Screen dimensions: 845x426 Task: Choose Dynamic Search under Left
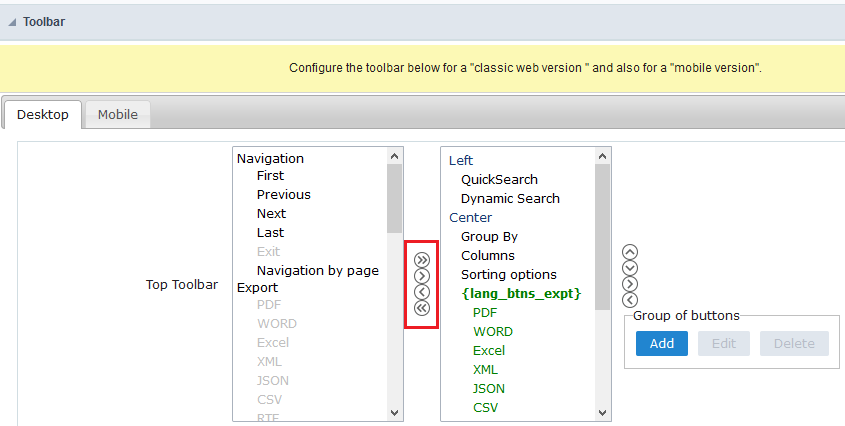coord(510,198)
